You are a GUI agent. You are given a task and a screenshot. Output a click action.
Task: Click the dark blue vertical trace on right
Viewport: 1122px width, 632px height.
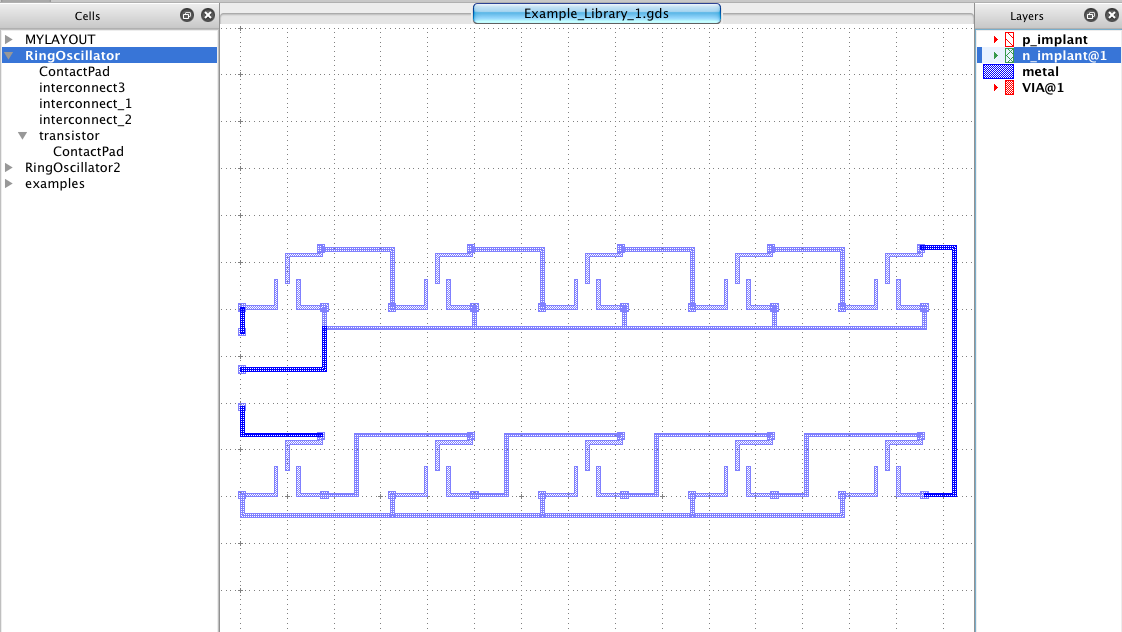point(955,371)
